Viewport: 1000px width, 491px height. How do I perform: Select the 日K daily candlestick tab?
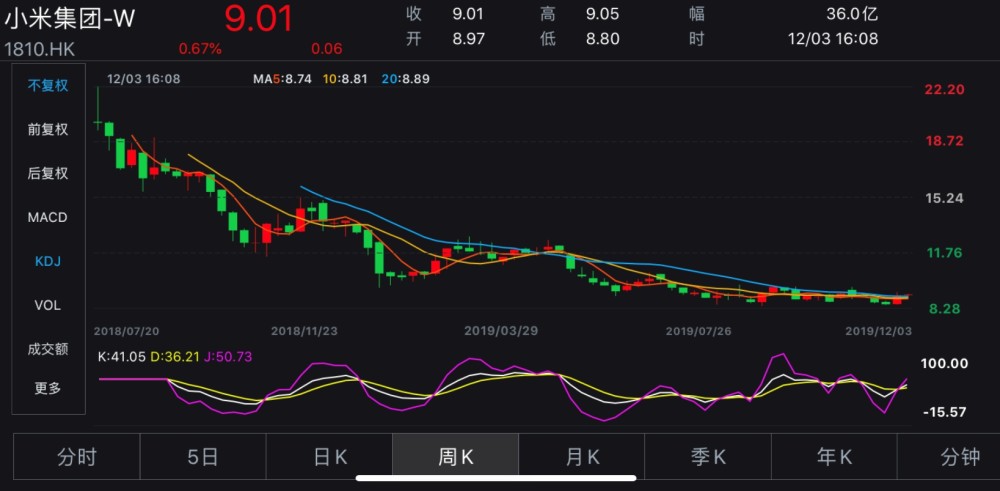pyautogui.click(x=329, y=457)
